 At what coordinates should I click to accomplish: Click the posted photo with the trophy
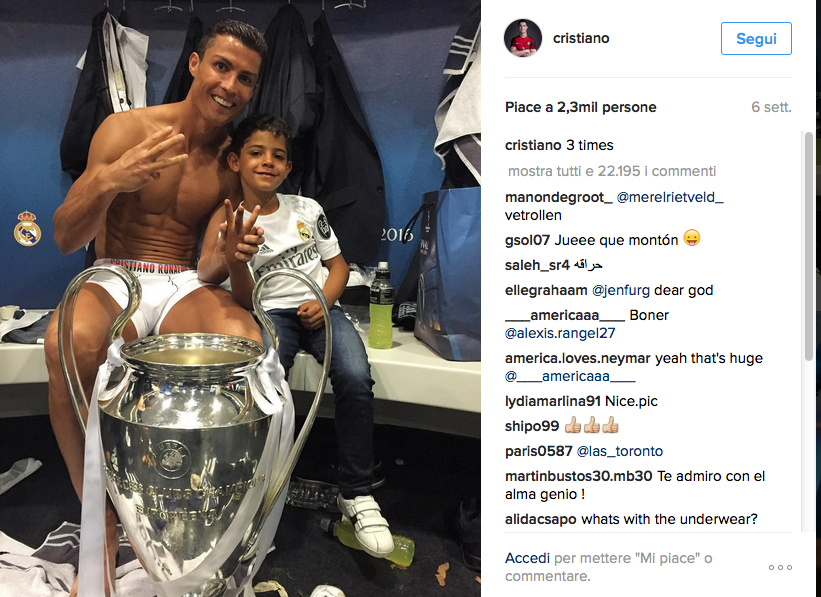point(240,298)
